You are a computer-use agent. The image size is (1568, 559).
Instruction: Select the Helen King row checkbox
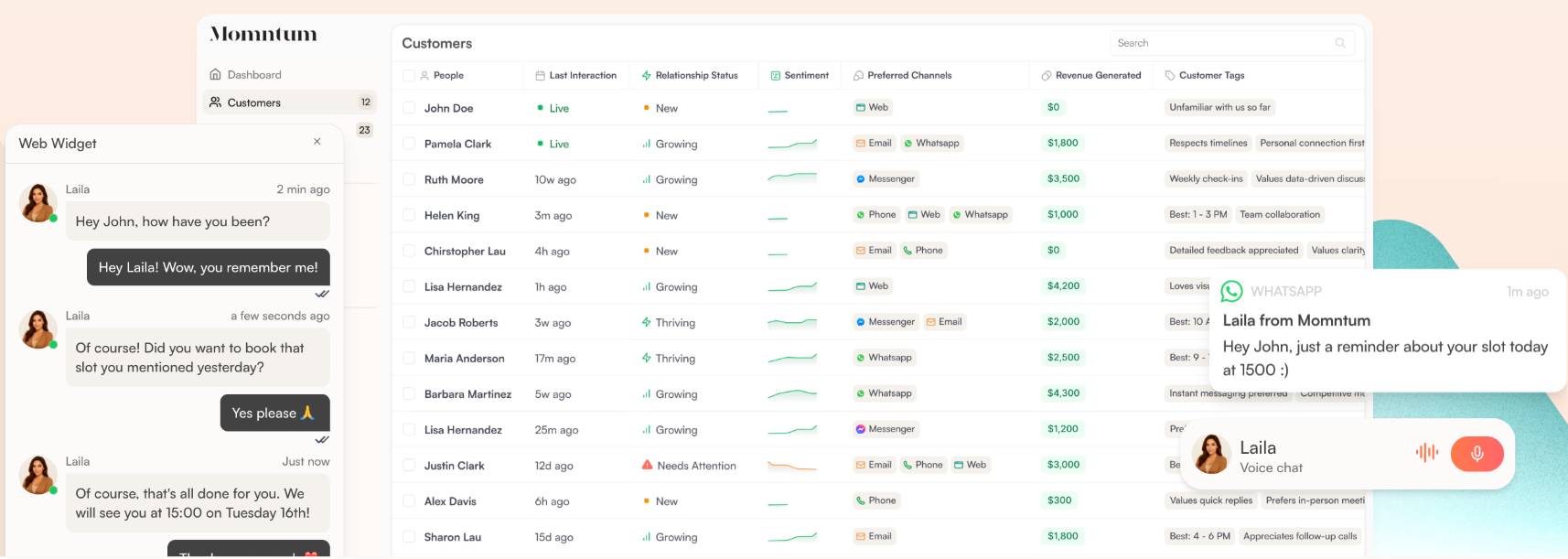click(x=409, y=215)
